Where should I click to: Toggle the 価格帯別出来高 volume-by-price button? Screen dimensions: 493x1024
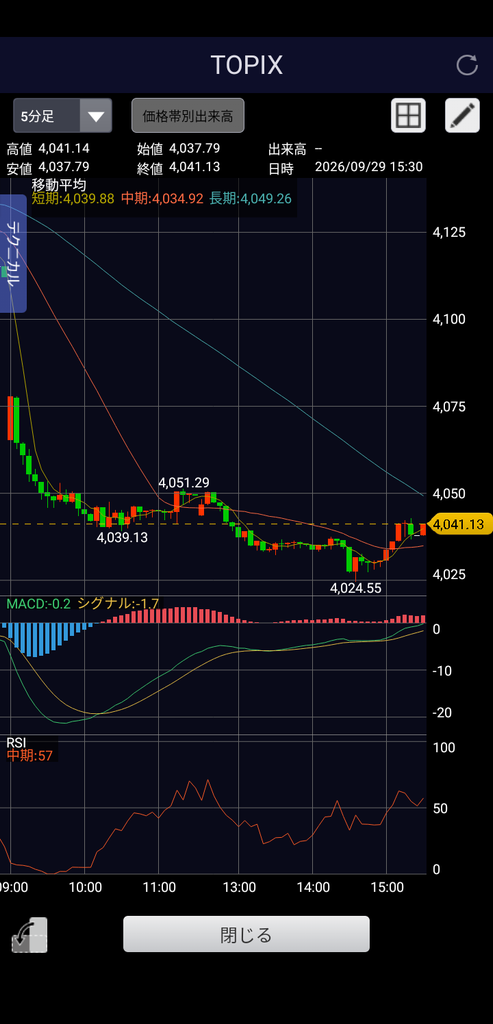[188, 116]
